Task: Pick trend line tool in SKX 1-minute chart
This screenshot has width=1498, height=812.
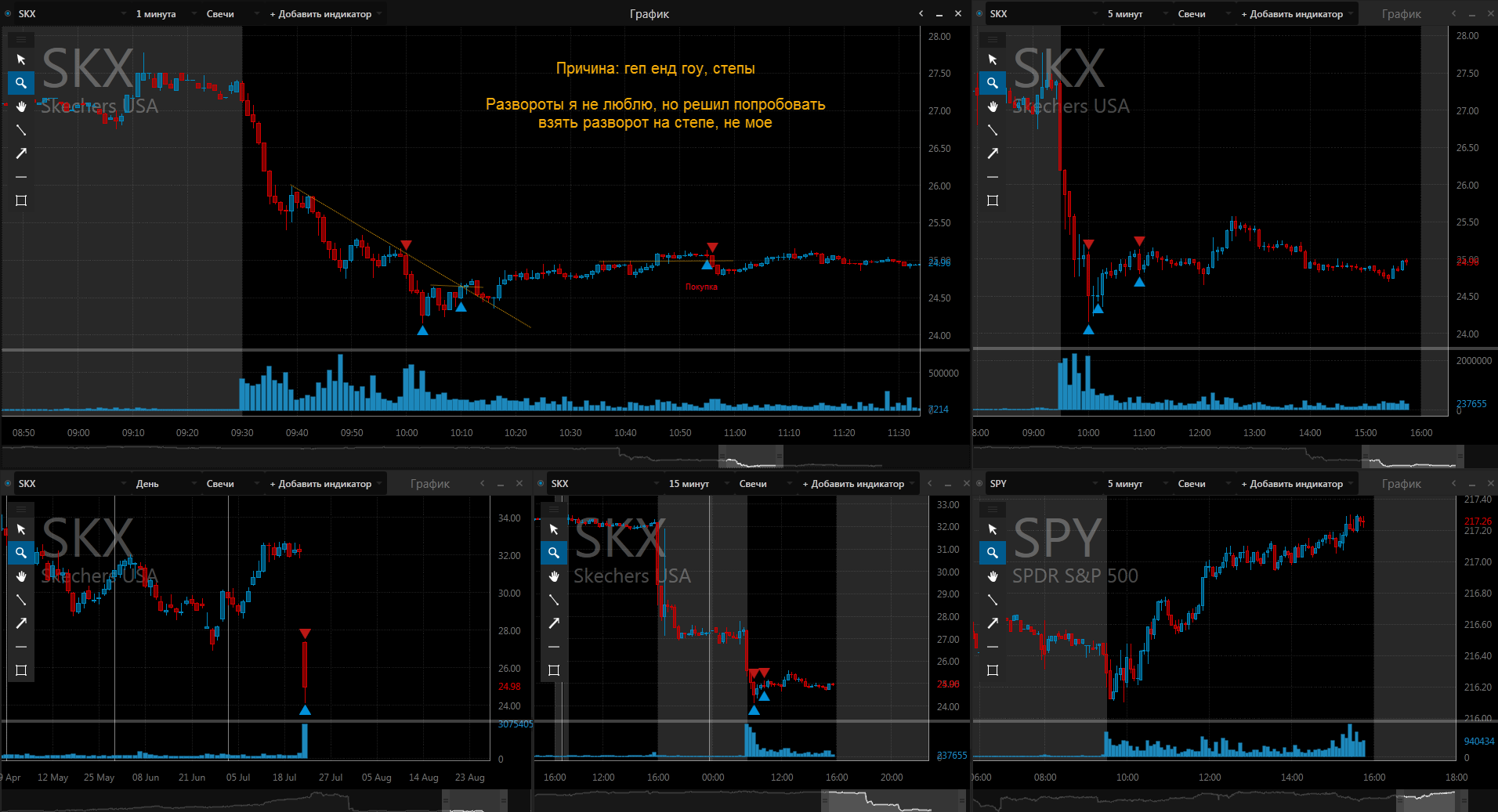Action: 21,130
